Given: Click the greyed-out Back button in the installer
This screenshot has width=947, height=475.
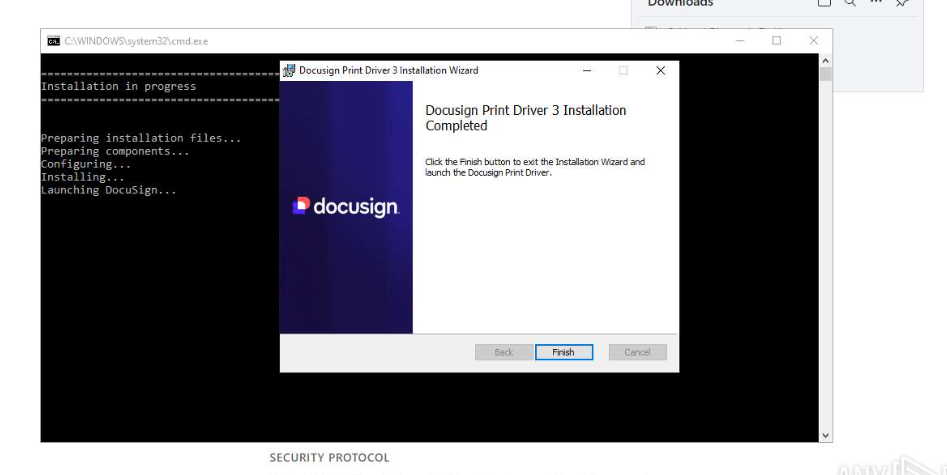Looking at the screenshot, I should pos(504,352).
